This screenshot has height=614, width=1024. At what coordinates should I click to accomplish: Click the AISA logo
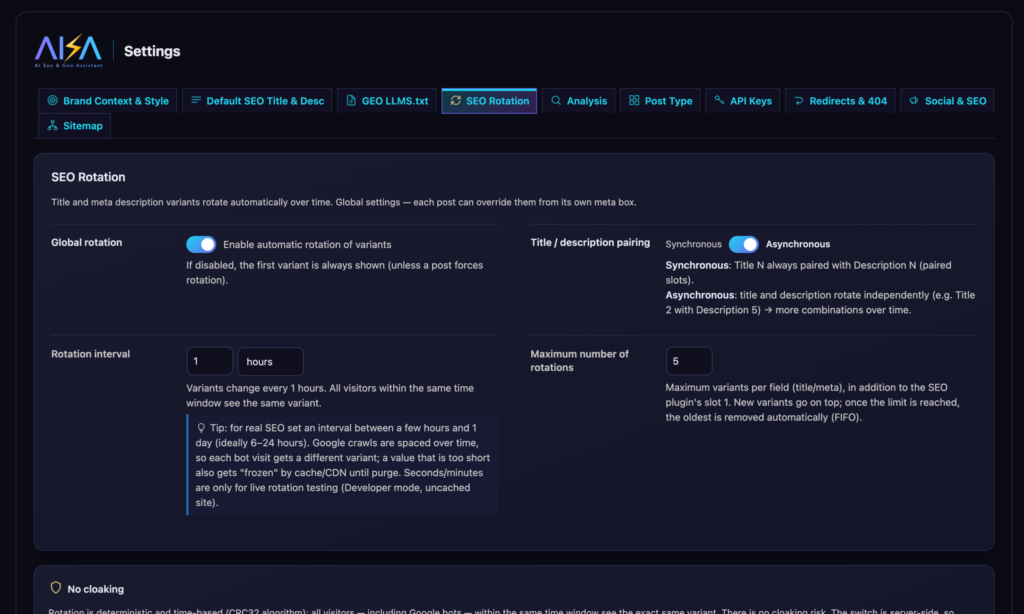(x=69, y=51)
